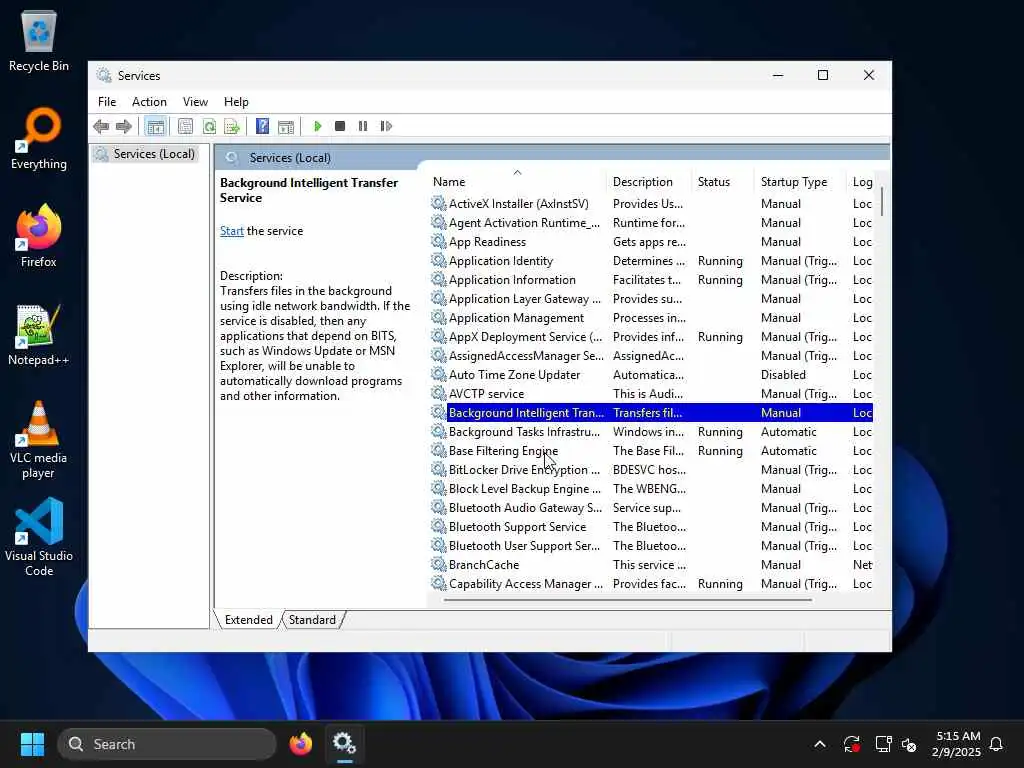Click the horizontal scrollbar of services list
This screenshot has height=768, width=1024.
coord(627,600)
